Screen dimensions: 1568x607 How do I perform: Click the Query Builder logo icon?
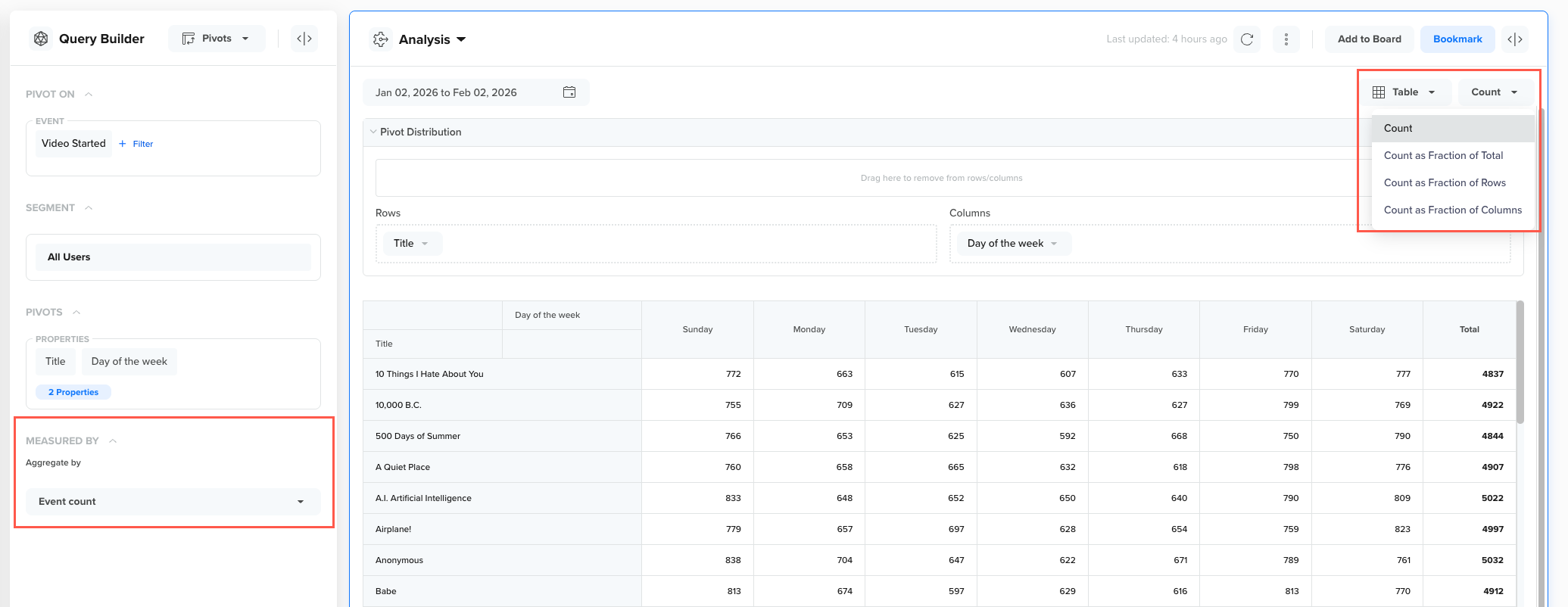(41, 39)
